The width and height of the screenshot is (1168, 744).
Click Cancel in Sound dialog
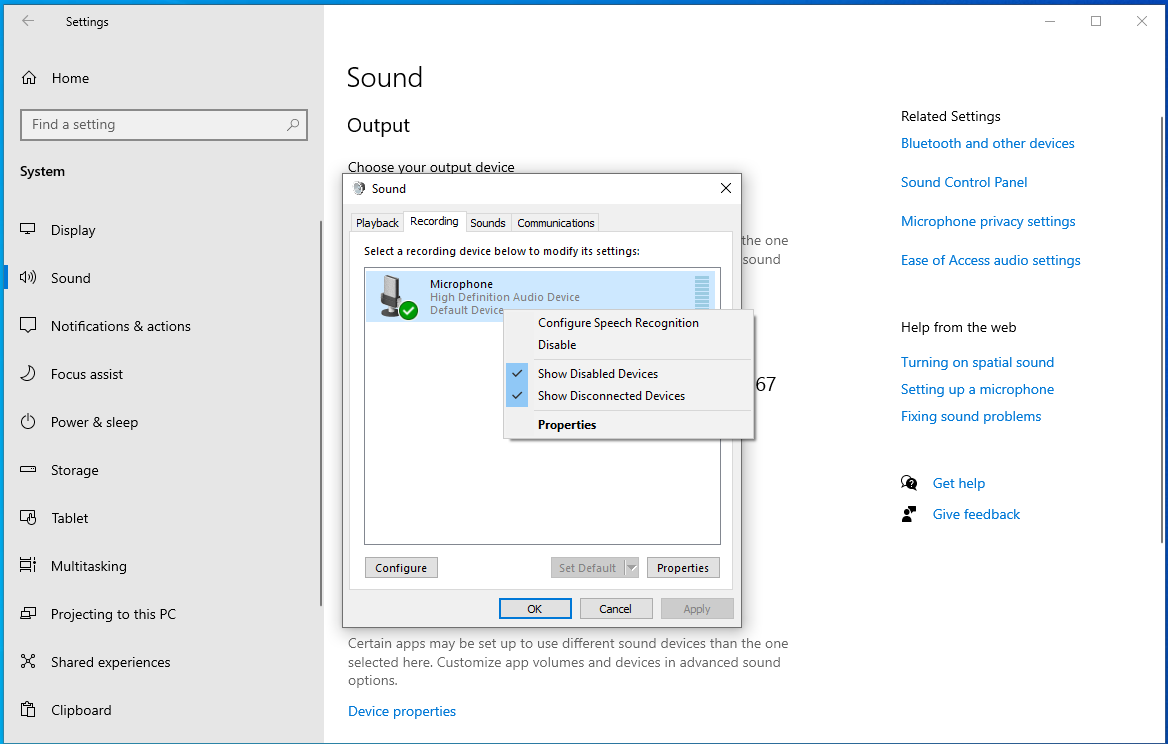click(x=616, y=608)
